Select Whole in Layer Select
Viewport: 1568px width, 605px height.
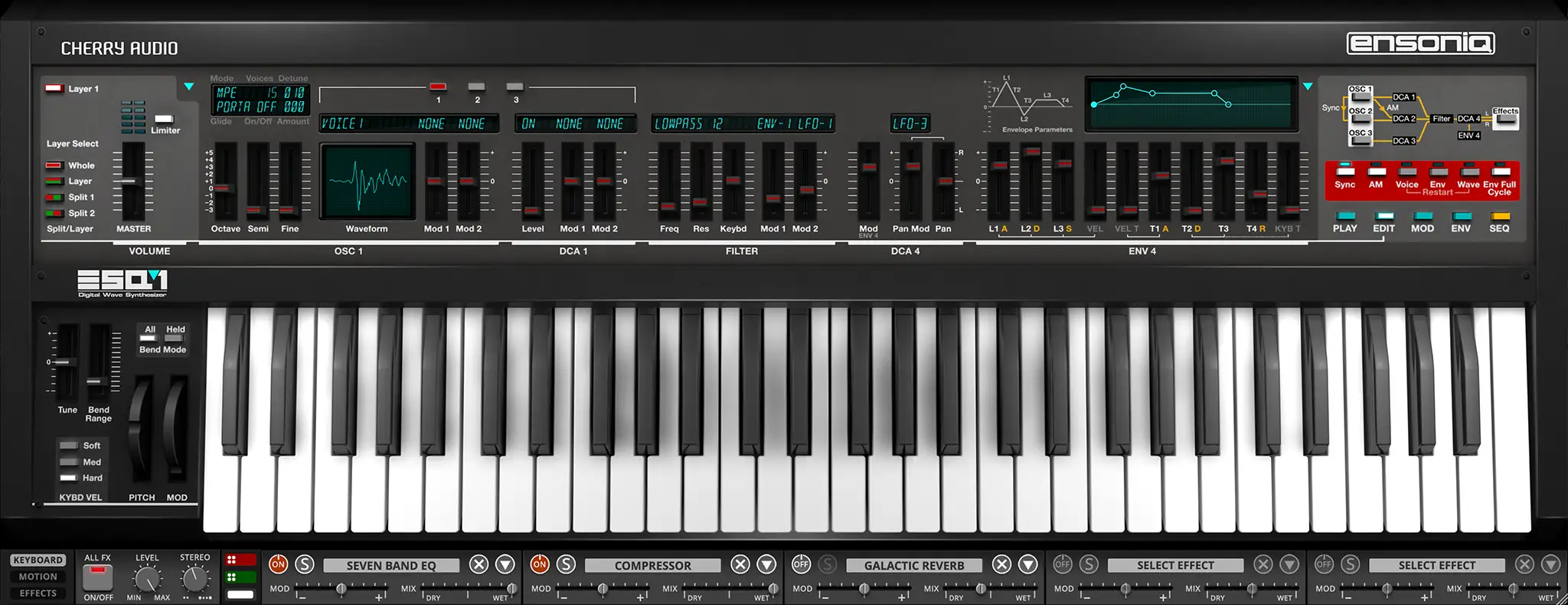click(54, 165)
